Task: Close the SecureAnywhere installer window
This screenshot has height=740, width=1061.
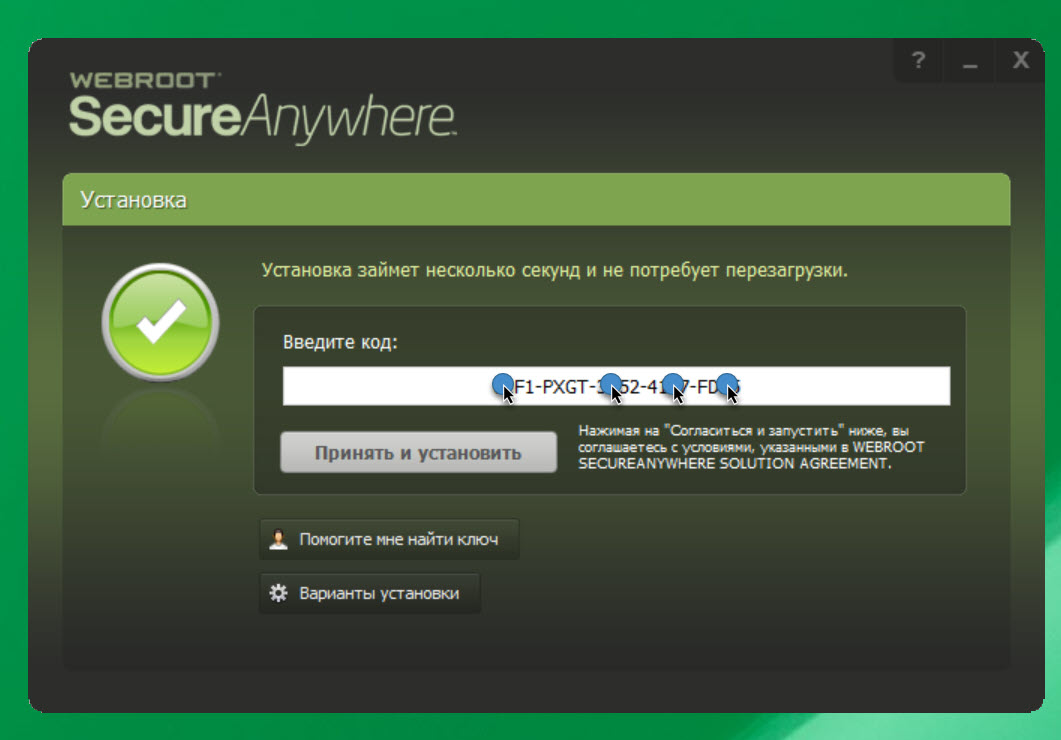Action: coord(1020,61)
